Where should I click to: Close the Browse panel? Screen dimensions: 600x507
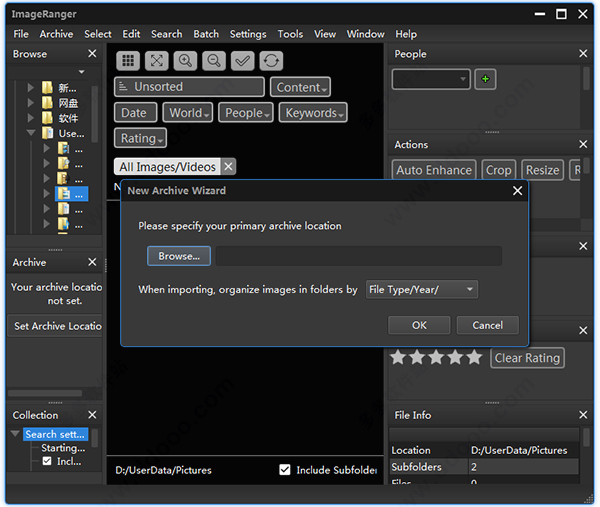tap(92, 54)
